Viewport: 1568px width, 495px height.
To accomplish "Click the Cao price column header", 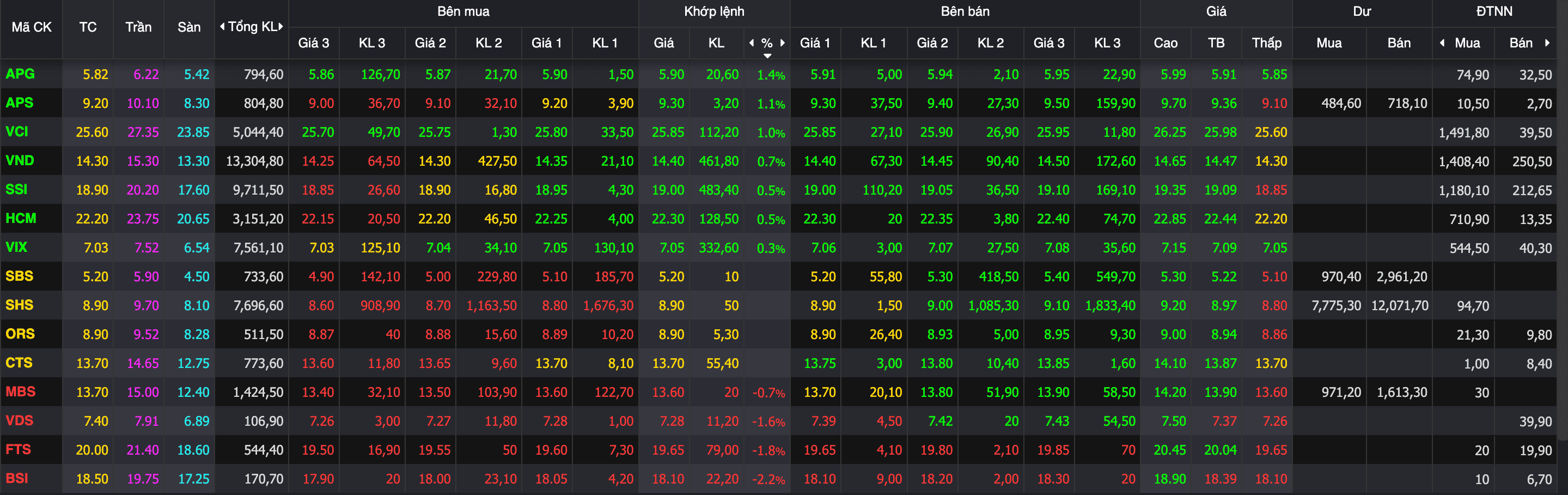I will [1165, 43].
